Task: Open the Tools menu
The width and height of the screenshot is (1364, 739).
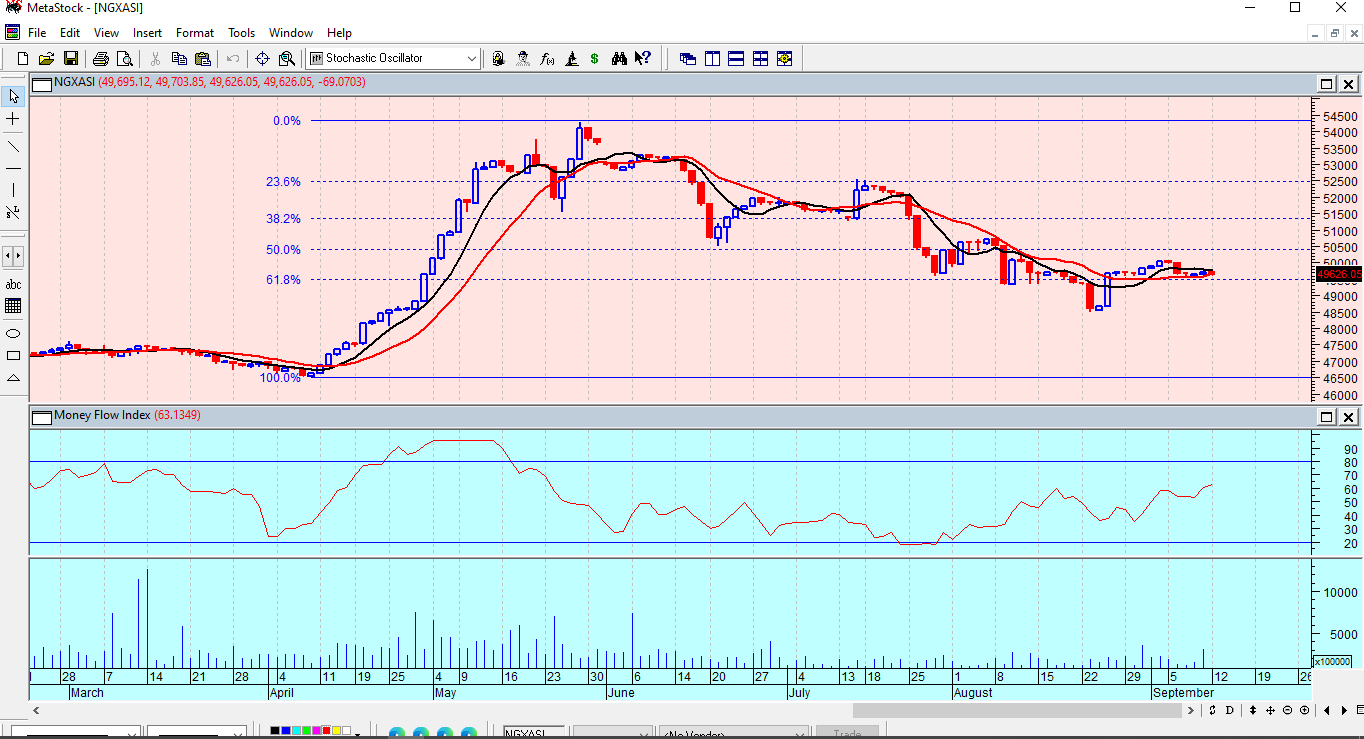Action: pyautogui.click(x=241, y=33)
